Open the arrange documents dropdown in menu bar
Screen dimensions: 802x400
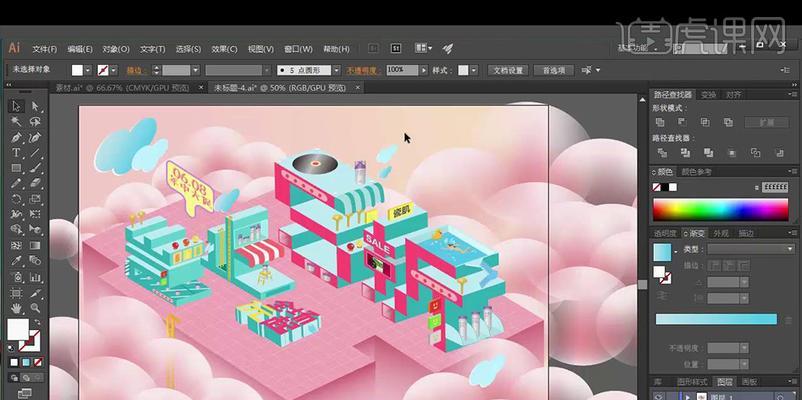coord(424,48)
